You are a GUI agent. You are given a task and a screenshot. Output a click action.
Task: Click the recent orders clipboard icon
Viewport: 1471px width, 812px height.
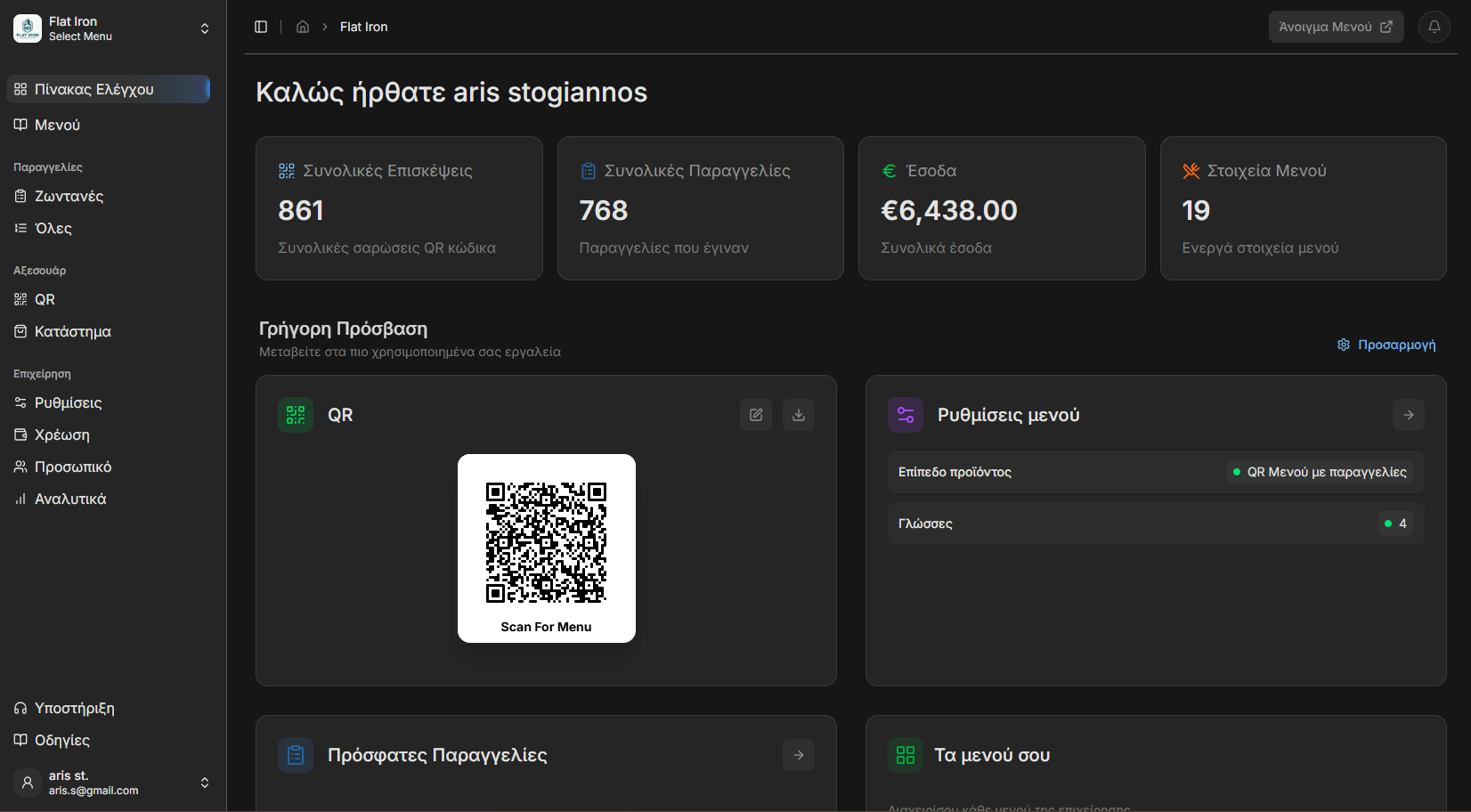point(296,755)
